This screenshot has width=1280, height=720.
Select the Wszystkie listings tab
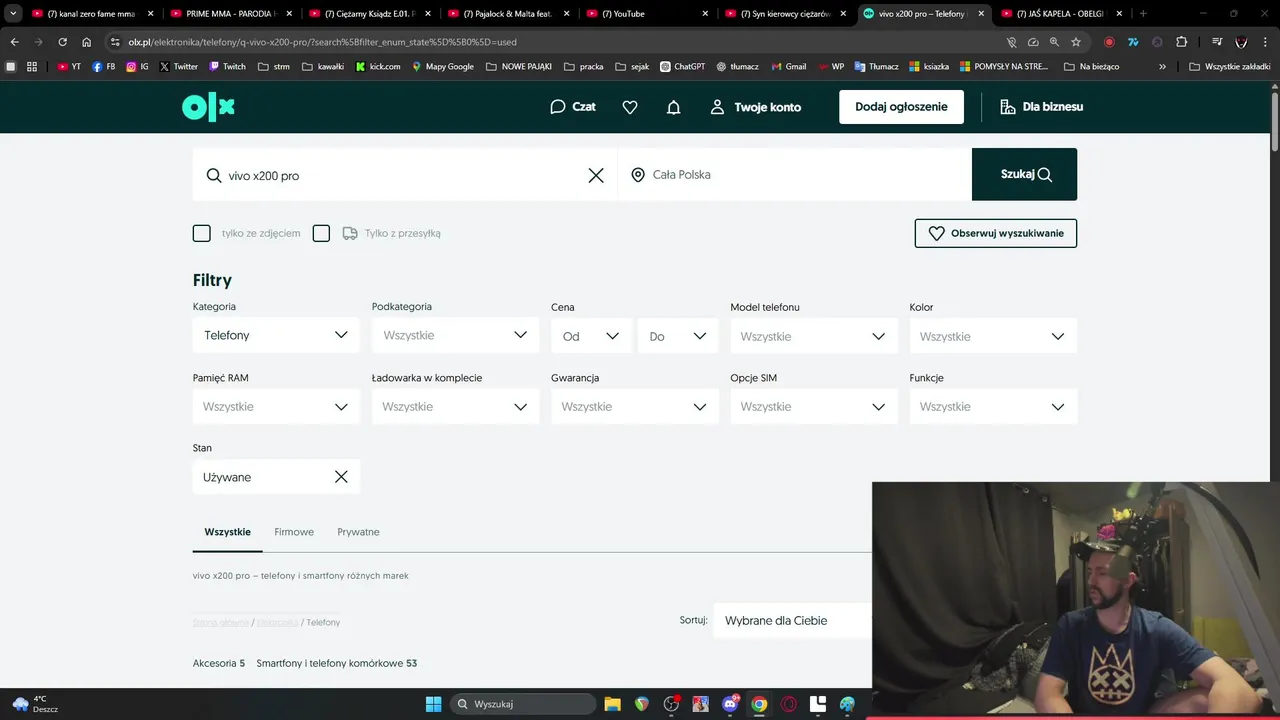point(227,532)
